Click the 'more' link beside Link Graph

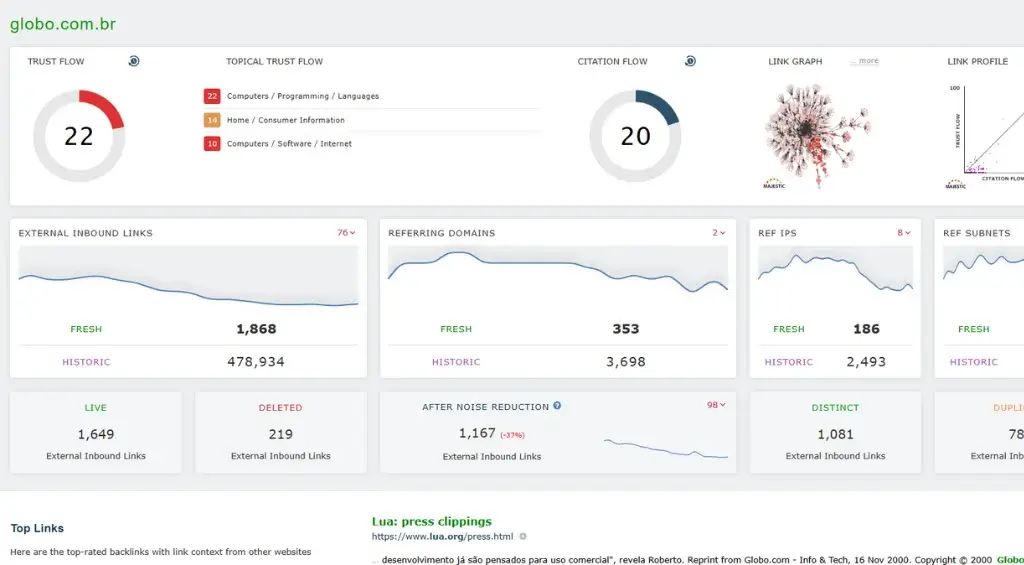pyautogui.click(x=867, y=61)
